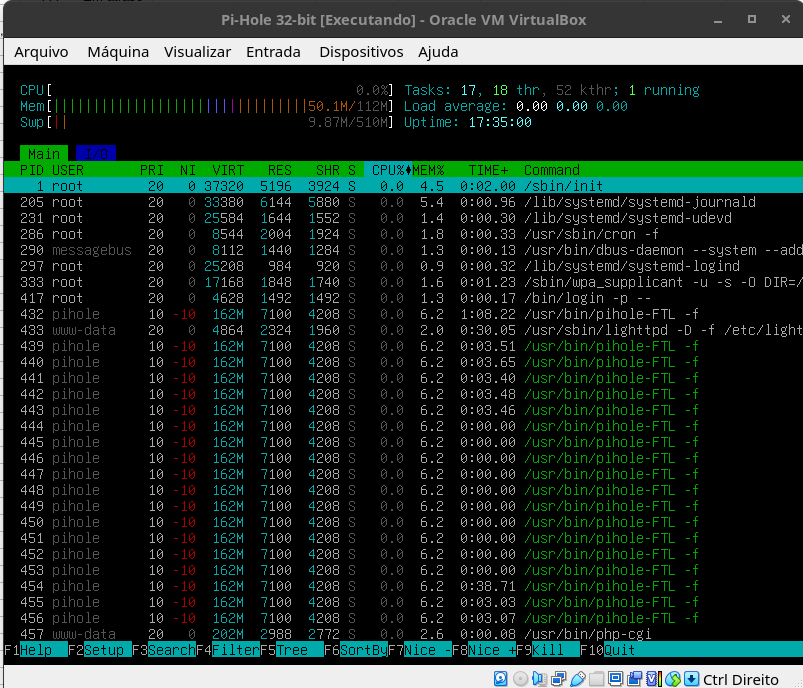Open the Dispositivos menu

point(361,52)
